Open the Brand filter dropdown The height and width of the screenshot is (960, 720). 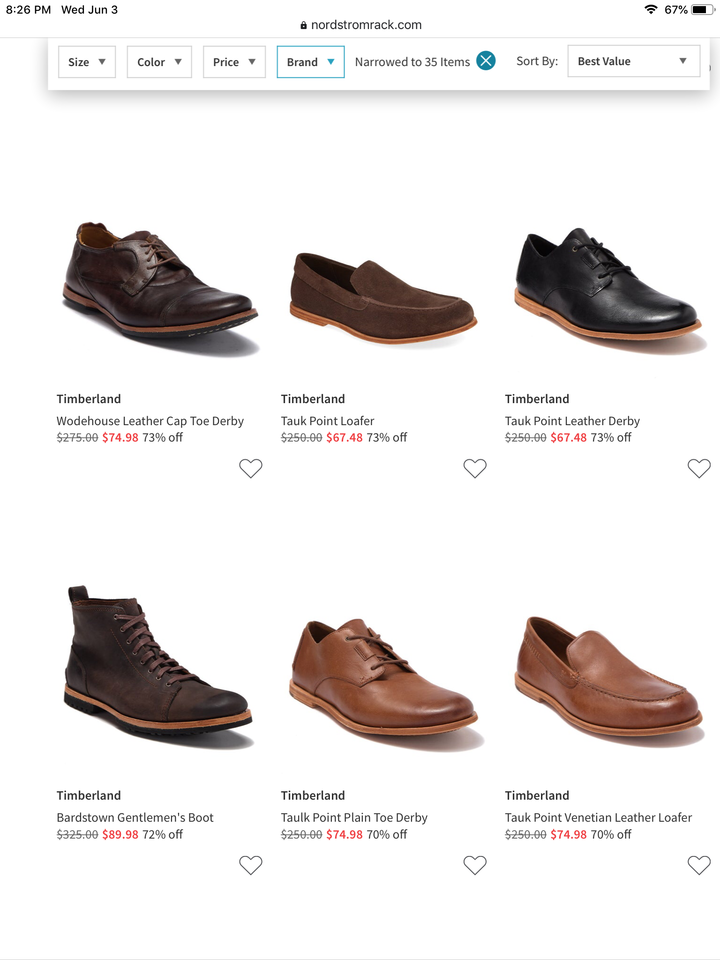click(310, 62)
